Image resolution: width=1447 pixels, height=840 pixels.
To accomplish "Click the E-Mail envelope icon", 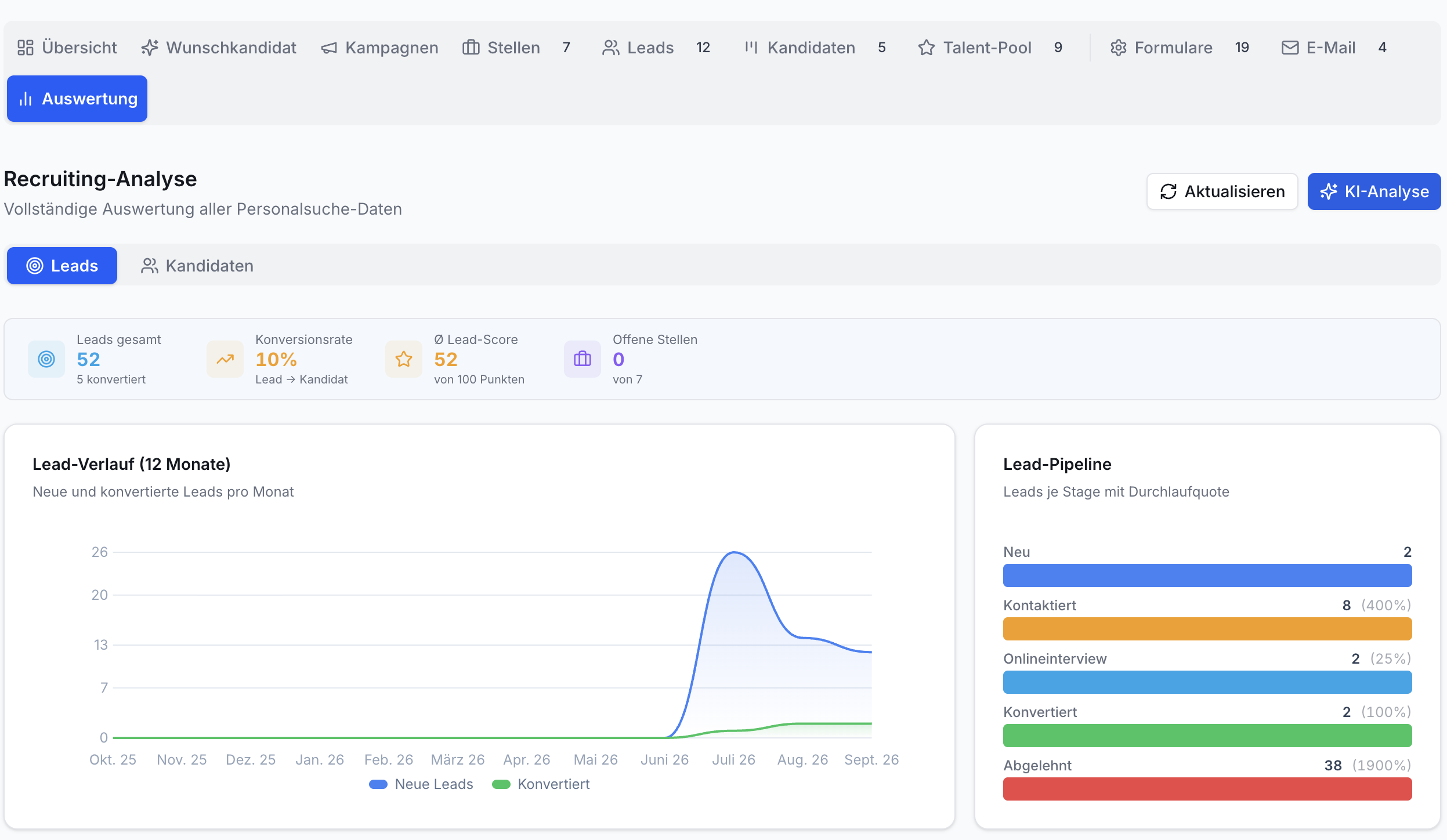I will point(1290,48).
